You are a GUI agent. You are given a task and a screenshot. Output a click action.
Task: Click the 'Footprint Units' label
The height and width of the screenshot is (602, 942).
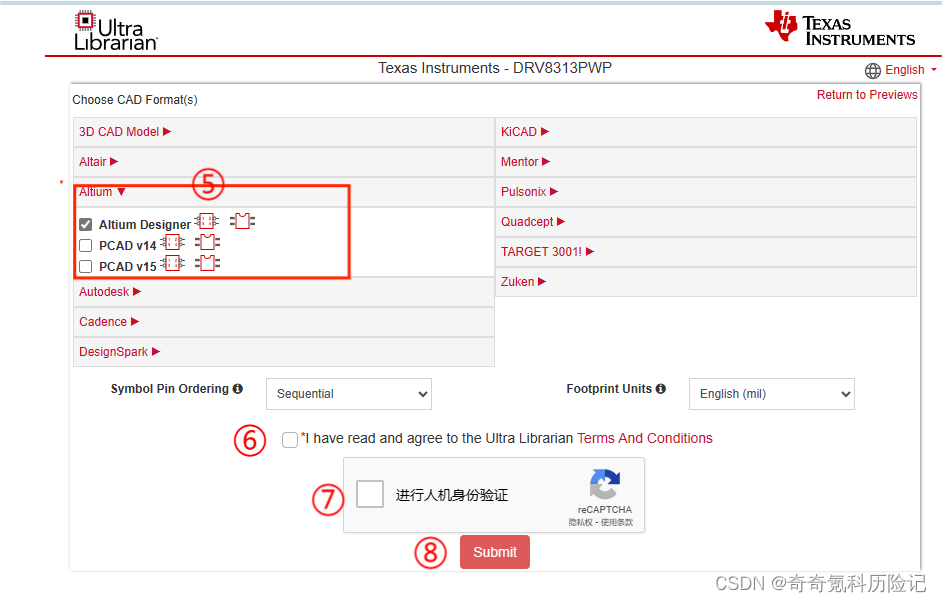[609, 389]
